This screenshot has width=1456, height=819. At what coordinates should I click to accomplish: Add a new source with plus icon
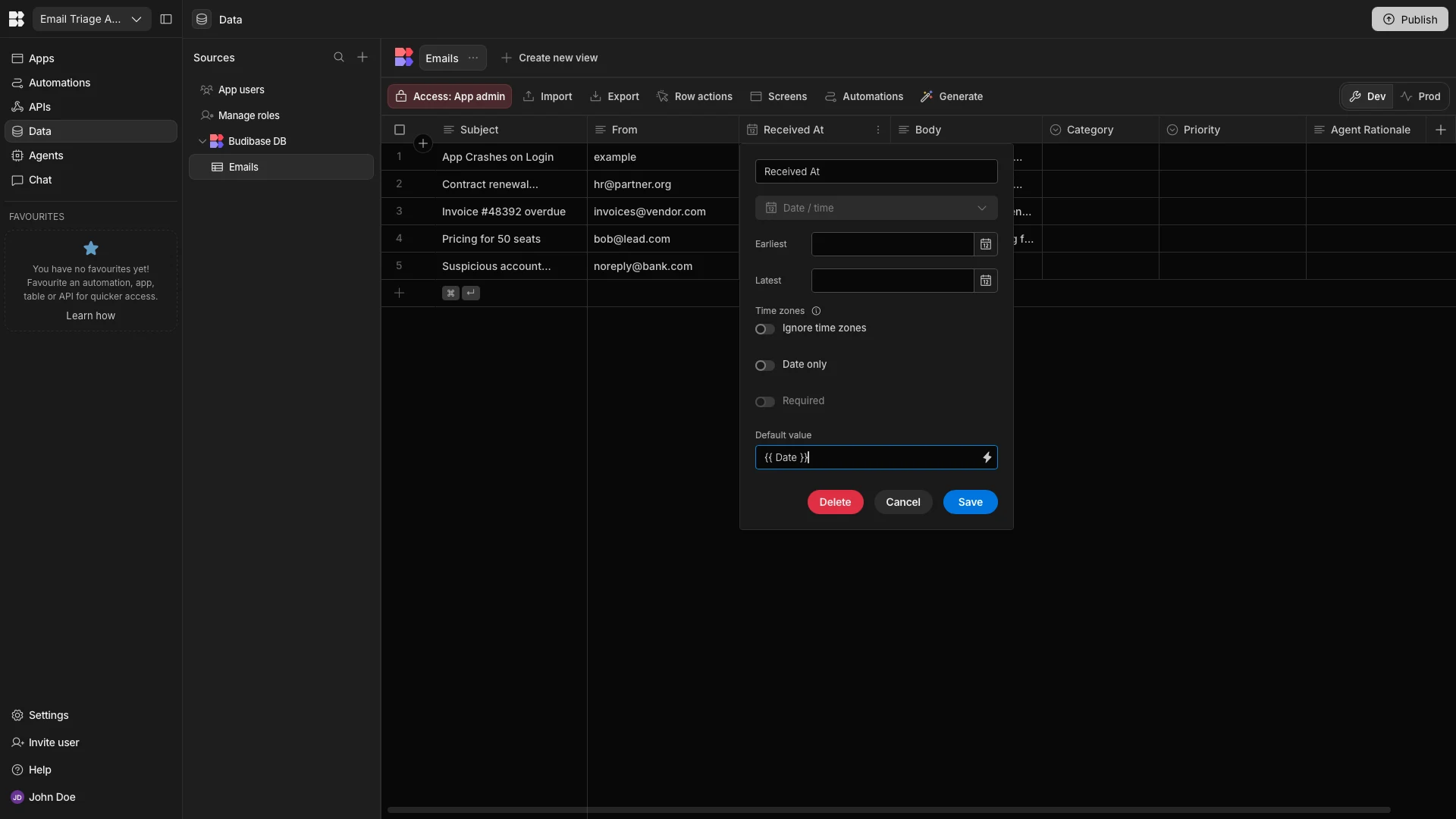[x=362, y=58]
